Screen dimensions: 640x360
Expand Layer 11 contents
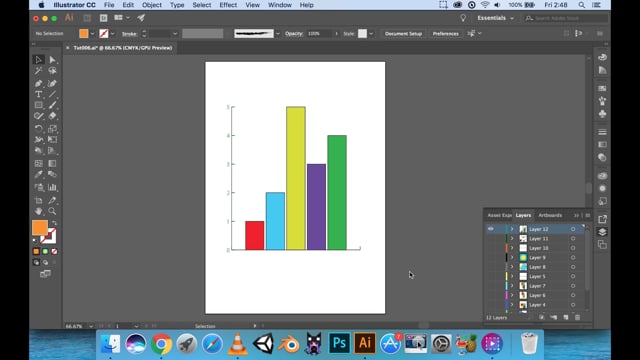click(x=512, y=238)
